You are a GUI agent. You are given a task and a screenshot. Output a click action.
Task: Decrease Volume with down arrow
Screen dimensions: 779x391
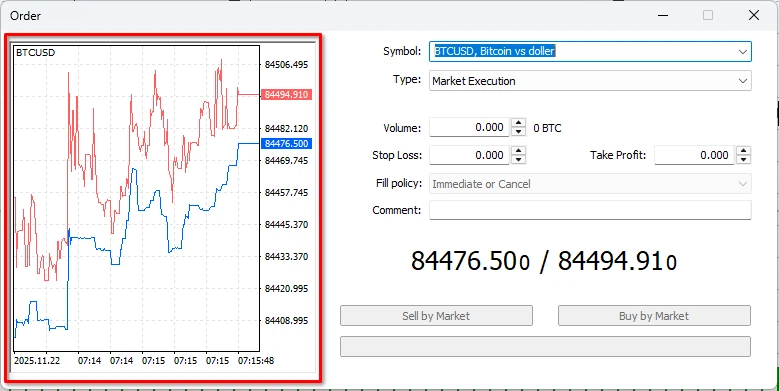[518, 132]
